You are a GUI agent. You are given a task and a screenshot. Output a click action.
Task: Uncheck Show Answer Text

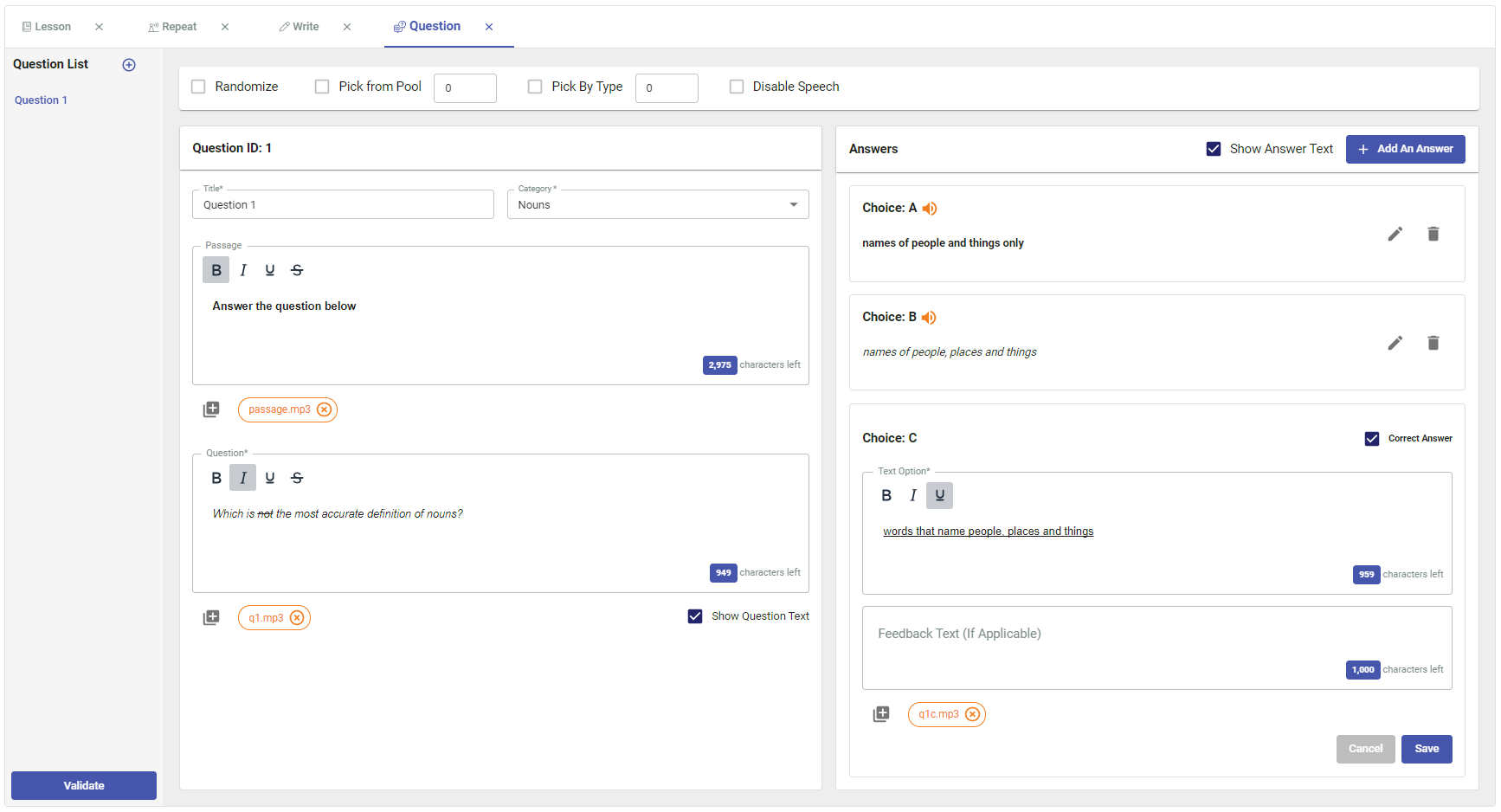pyautogui.click(x=1214, y=149)
